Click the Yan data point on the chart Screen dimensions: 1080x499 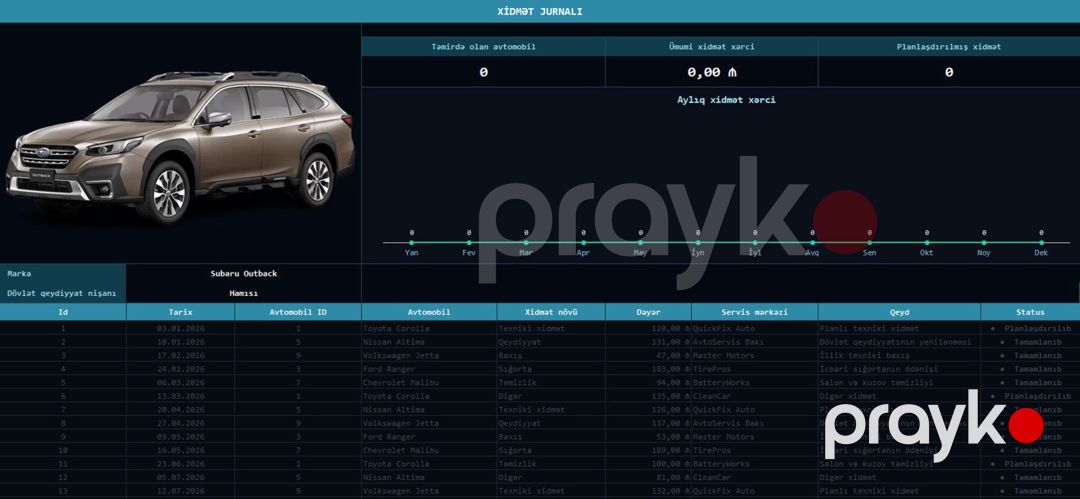click(411, 243)
